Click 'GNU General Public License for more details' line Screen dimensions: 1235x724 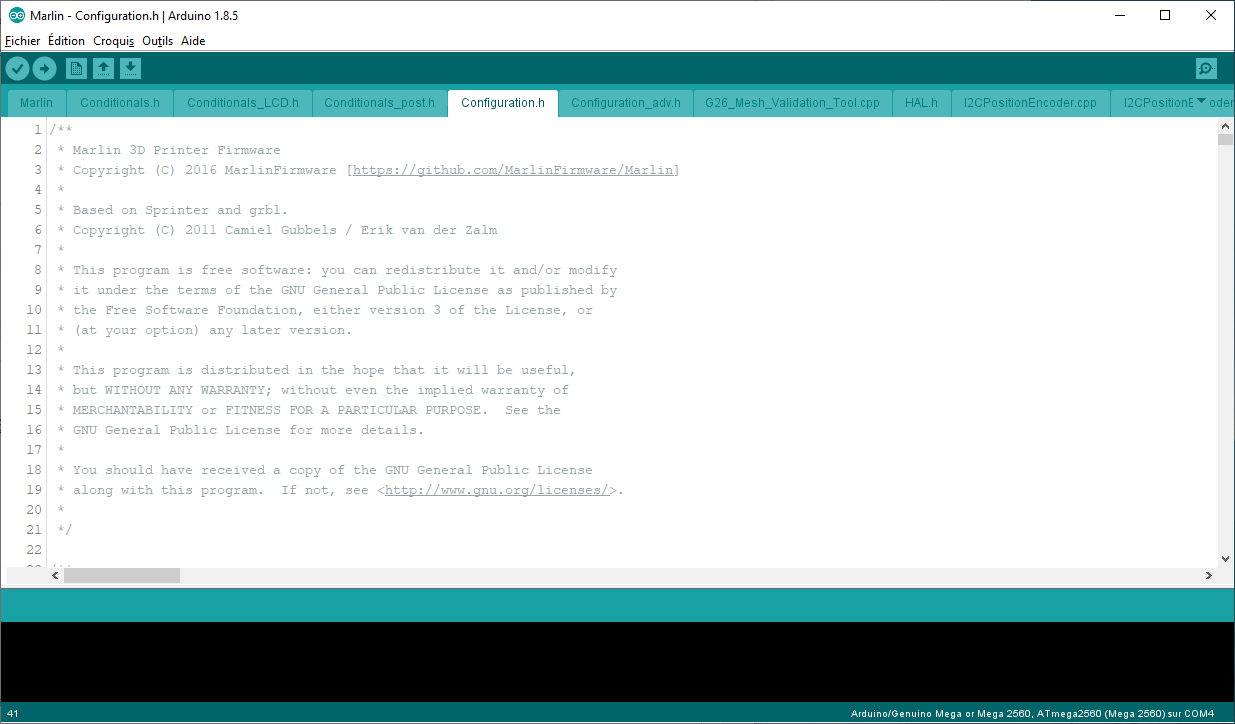coord(248,430)
